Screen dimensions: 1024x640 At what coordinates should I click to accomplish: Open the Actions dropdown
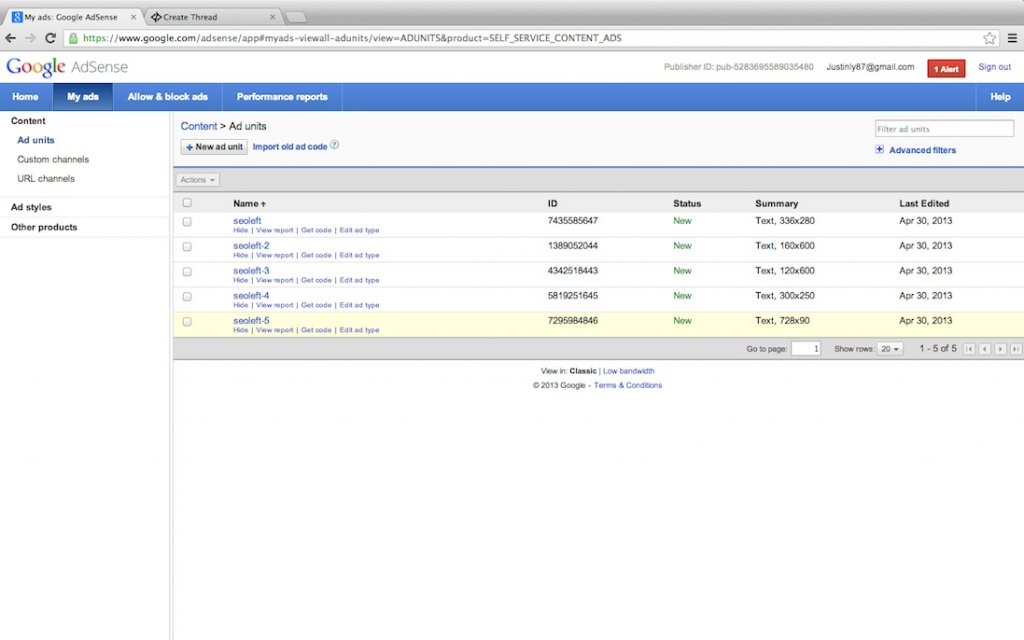tap(198, 180)
